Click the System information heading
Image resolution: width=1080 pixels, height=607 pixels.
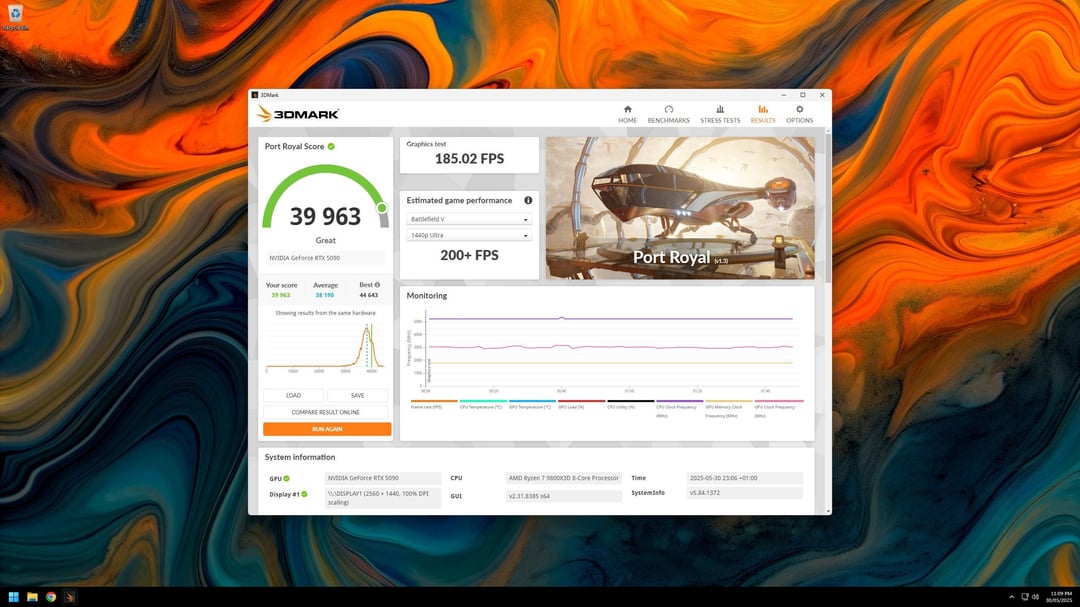300,457
